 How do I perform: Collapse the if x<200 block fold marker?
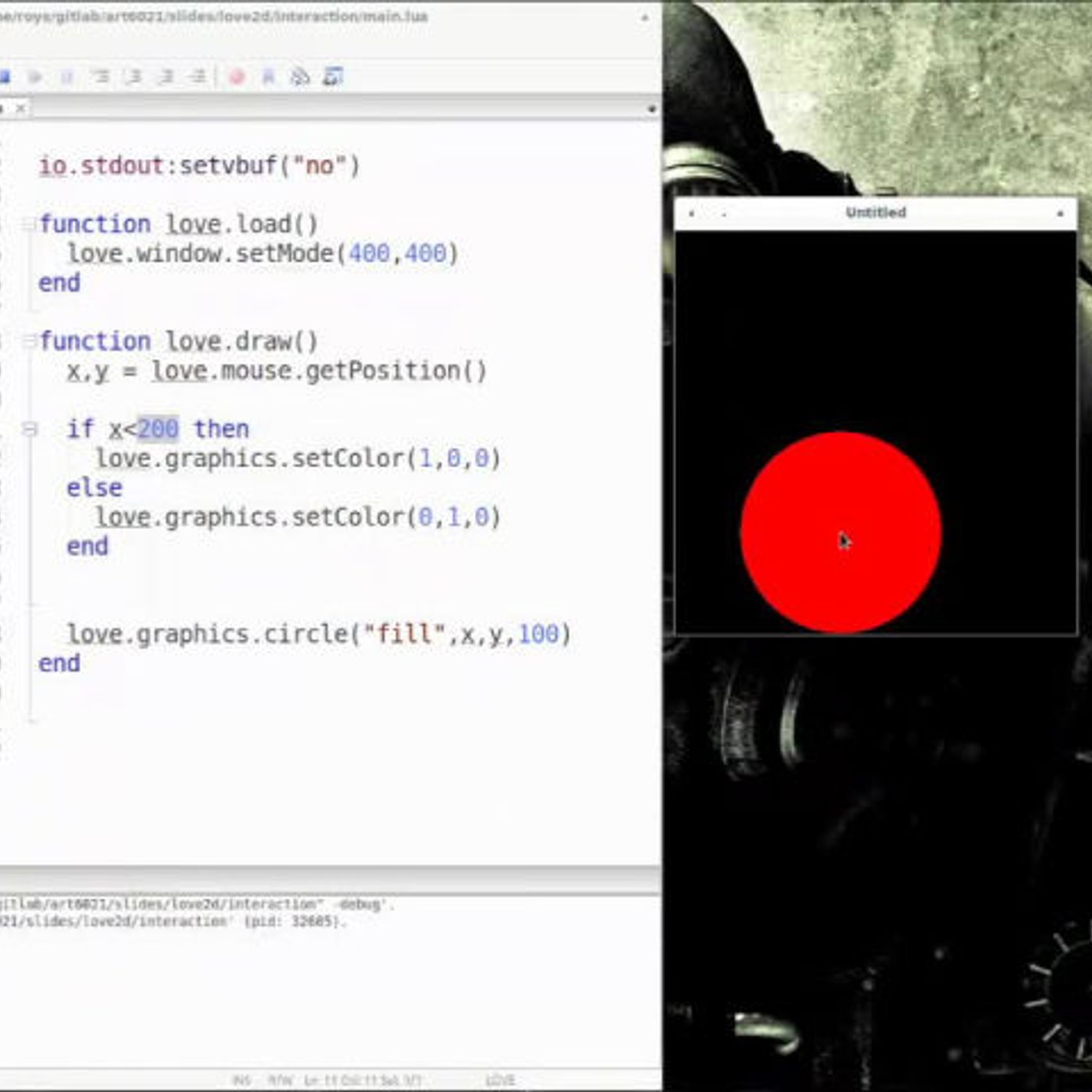30,429
